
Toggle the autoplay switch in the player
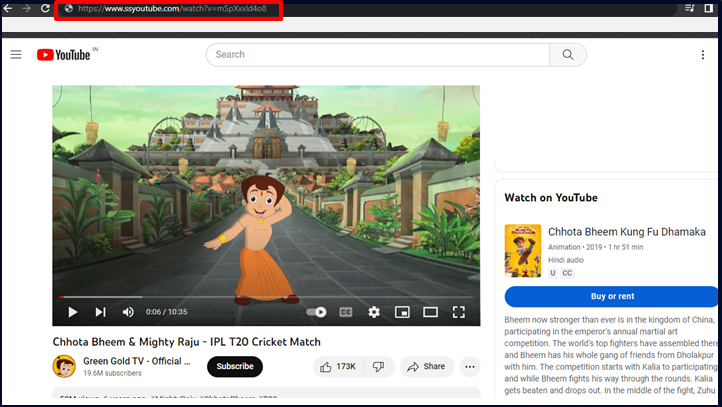coord(316,312)
